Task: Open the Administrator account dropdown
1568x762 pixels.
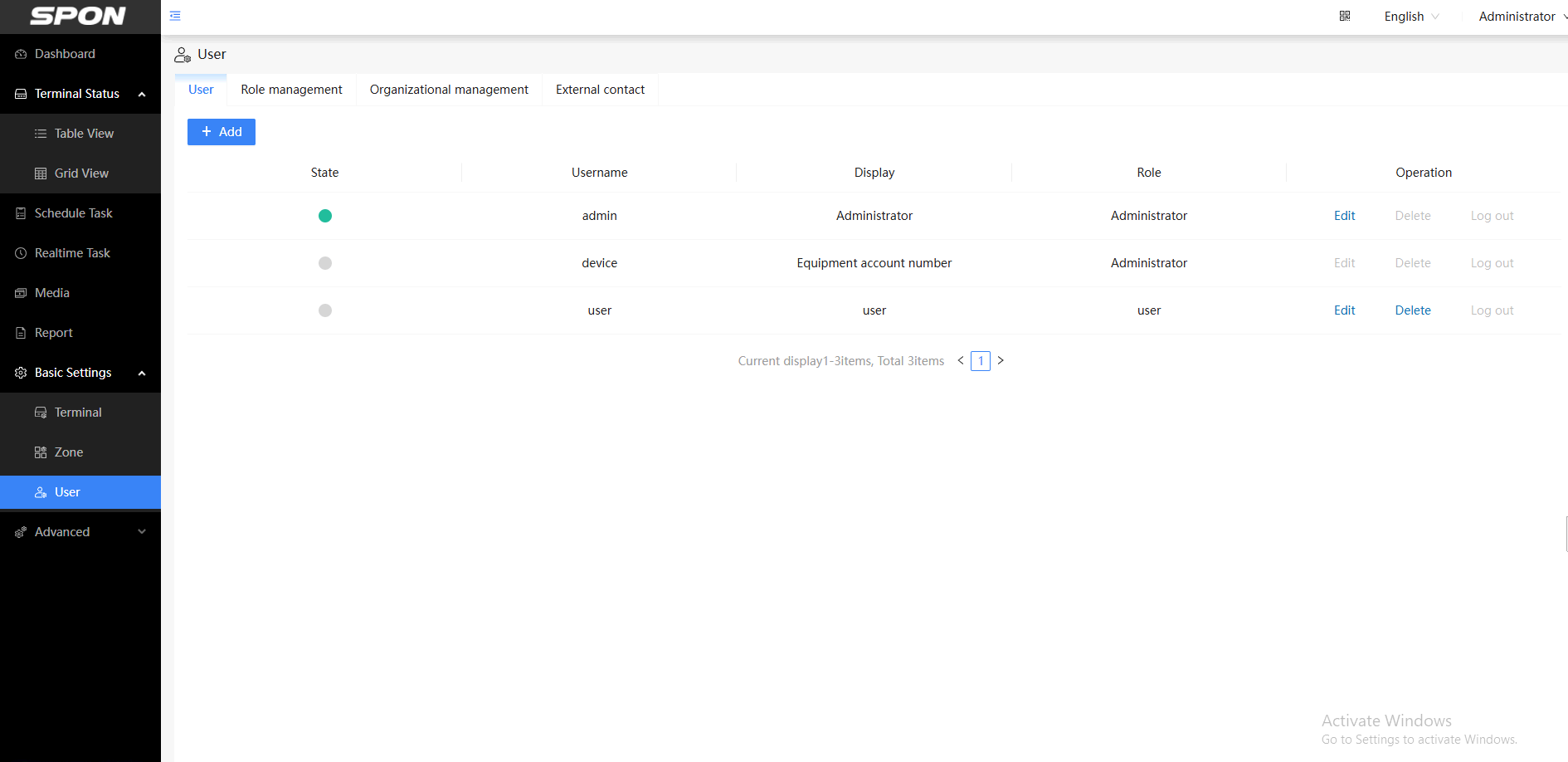Action: click(x=1522, y=17)
